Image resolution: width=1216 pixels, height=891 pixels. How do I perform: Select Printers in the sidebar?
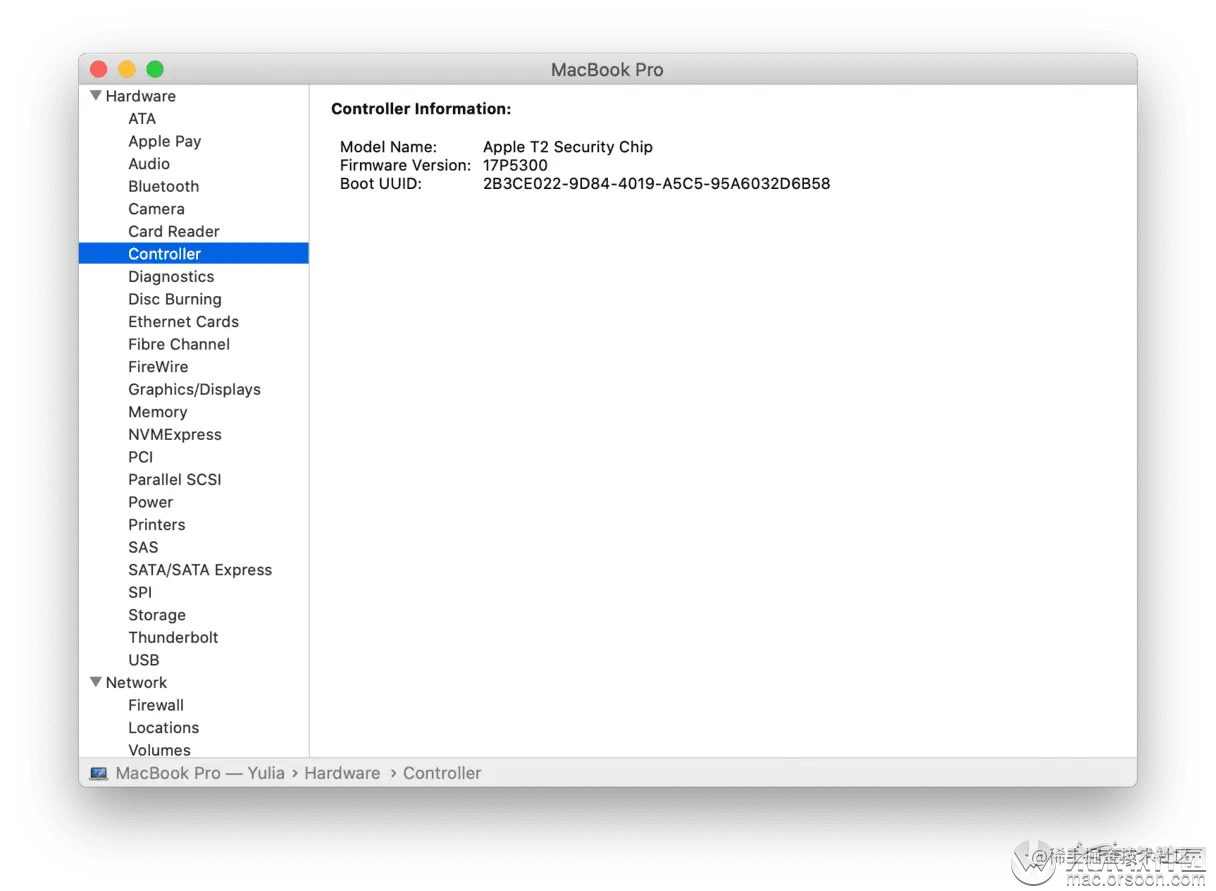pyautogui.click(x=156, y=525)
